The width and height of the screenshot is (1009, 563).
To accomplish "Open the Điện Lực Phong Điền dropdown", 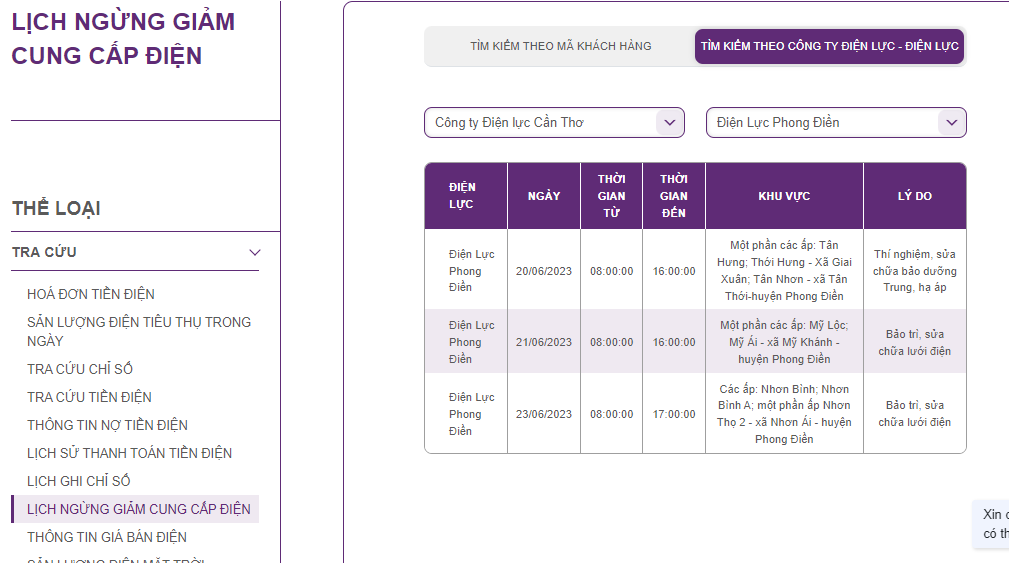I will [836, 123].
